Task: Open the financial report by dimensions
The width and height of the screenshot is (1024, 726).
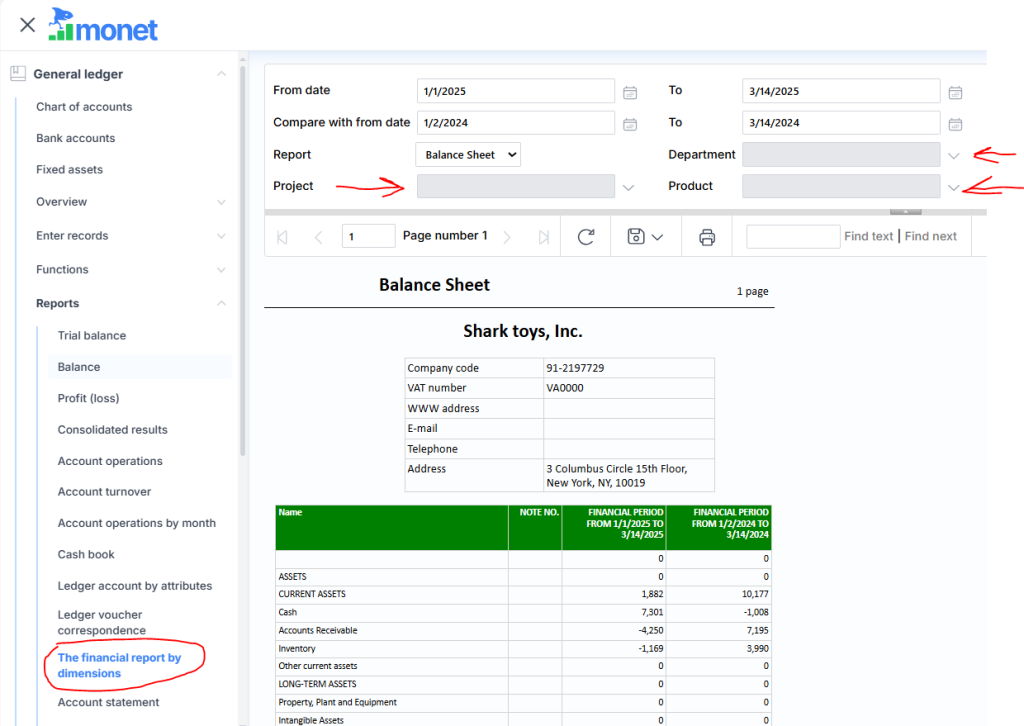Action: point(119,665)
